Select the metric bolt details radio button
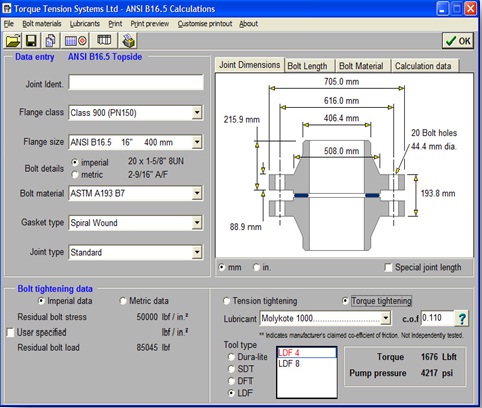The height and width of the screenshot is (408, 482). [75, 175]
